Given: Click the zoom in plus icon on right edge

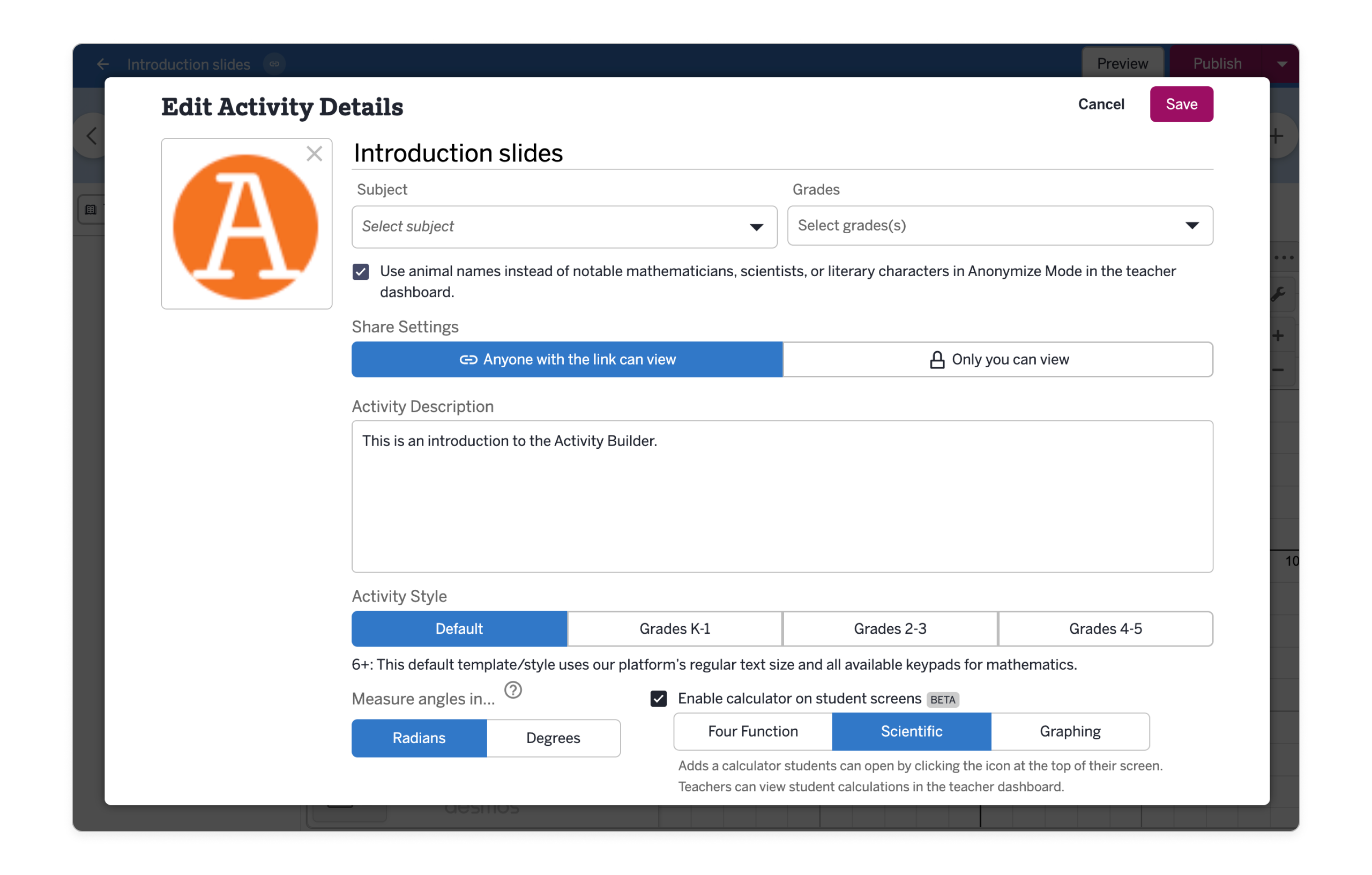Looking at the screenshot, I should coord(1278,336).
